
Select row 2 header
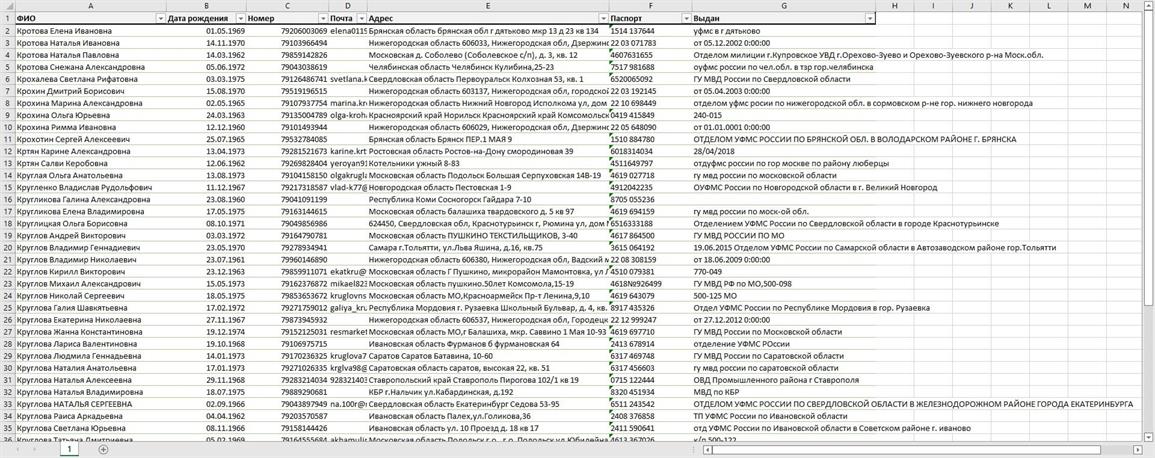7,31
